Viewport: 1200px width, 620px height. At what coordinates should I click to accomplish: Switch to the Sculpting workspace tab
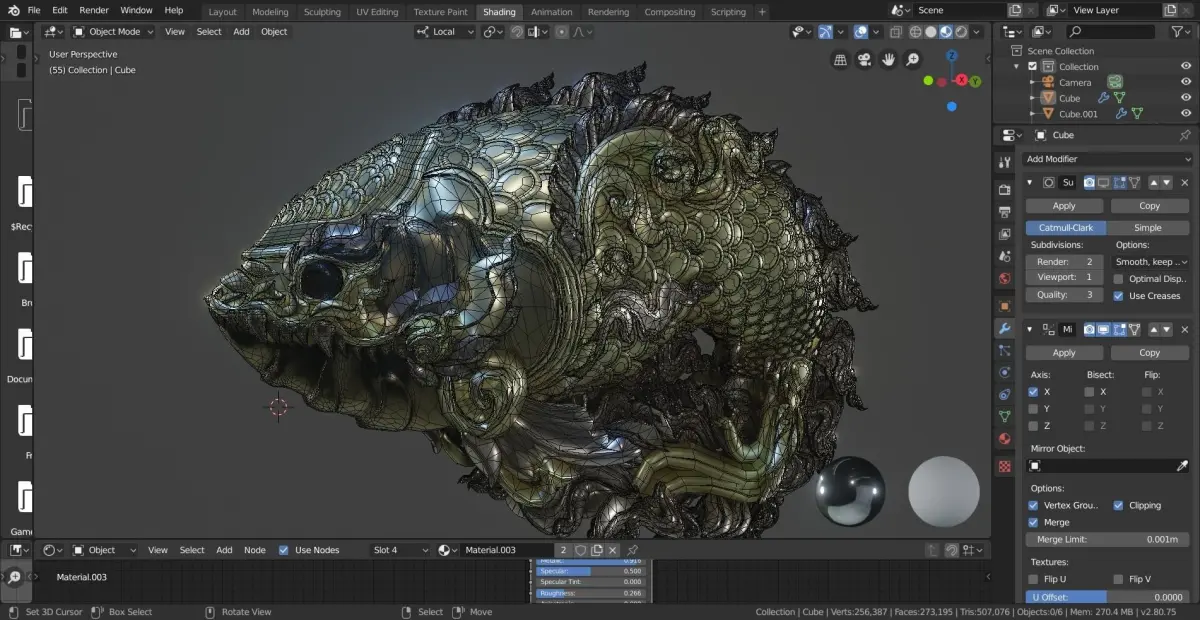coord(322,12)
